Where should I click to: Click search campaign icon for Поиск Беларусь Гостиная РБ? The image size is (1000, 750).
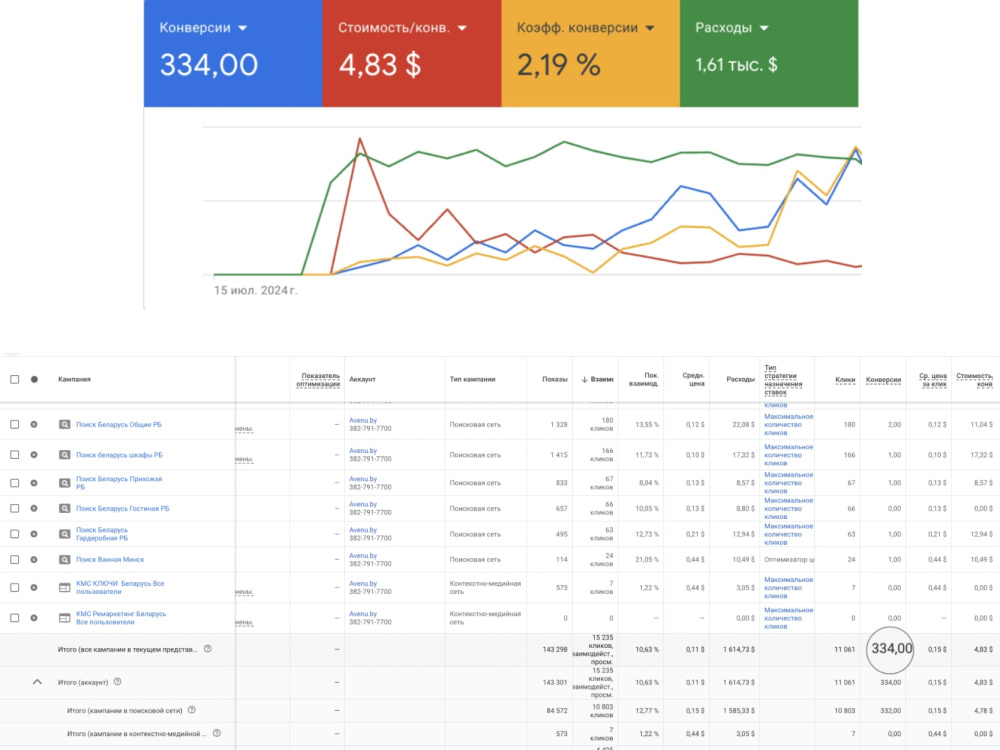pyautogui.click(x=64, y=508)
